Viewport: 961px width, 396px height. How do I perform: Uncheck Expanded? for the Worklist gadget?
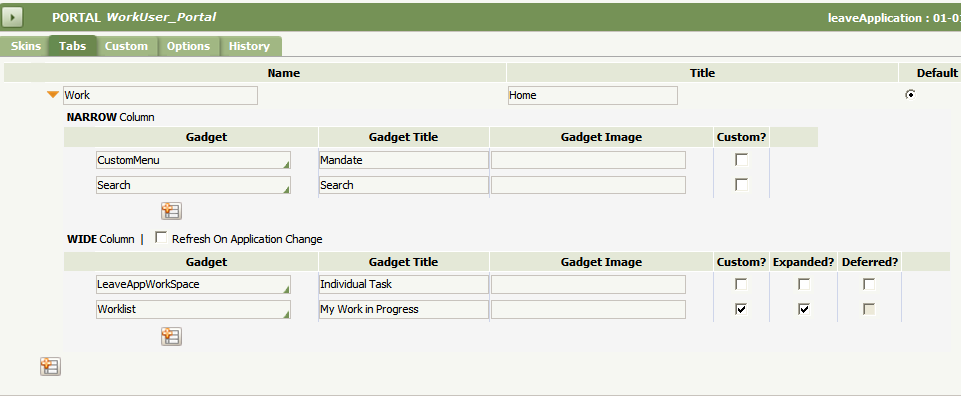tap(804, 309)
